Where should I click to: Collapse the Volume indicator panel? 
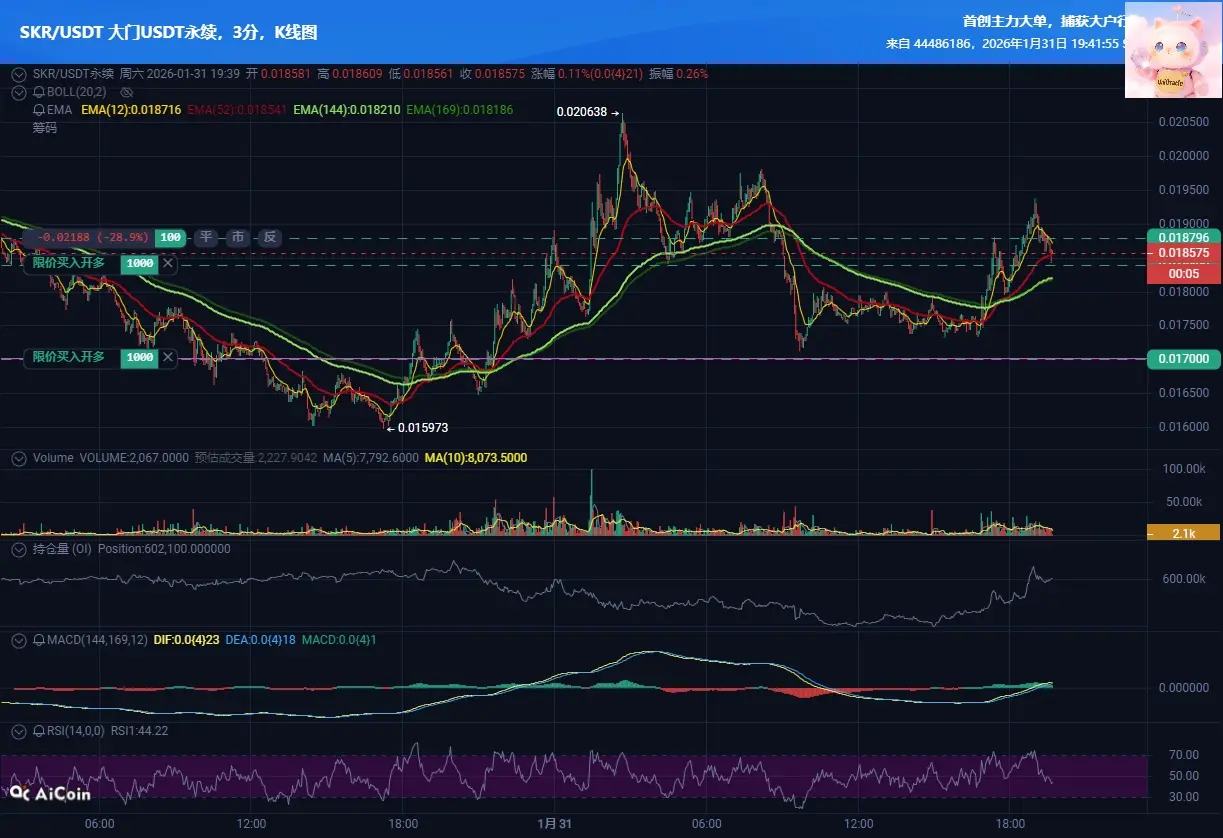click(x=19, y=458)
